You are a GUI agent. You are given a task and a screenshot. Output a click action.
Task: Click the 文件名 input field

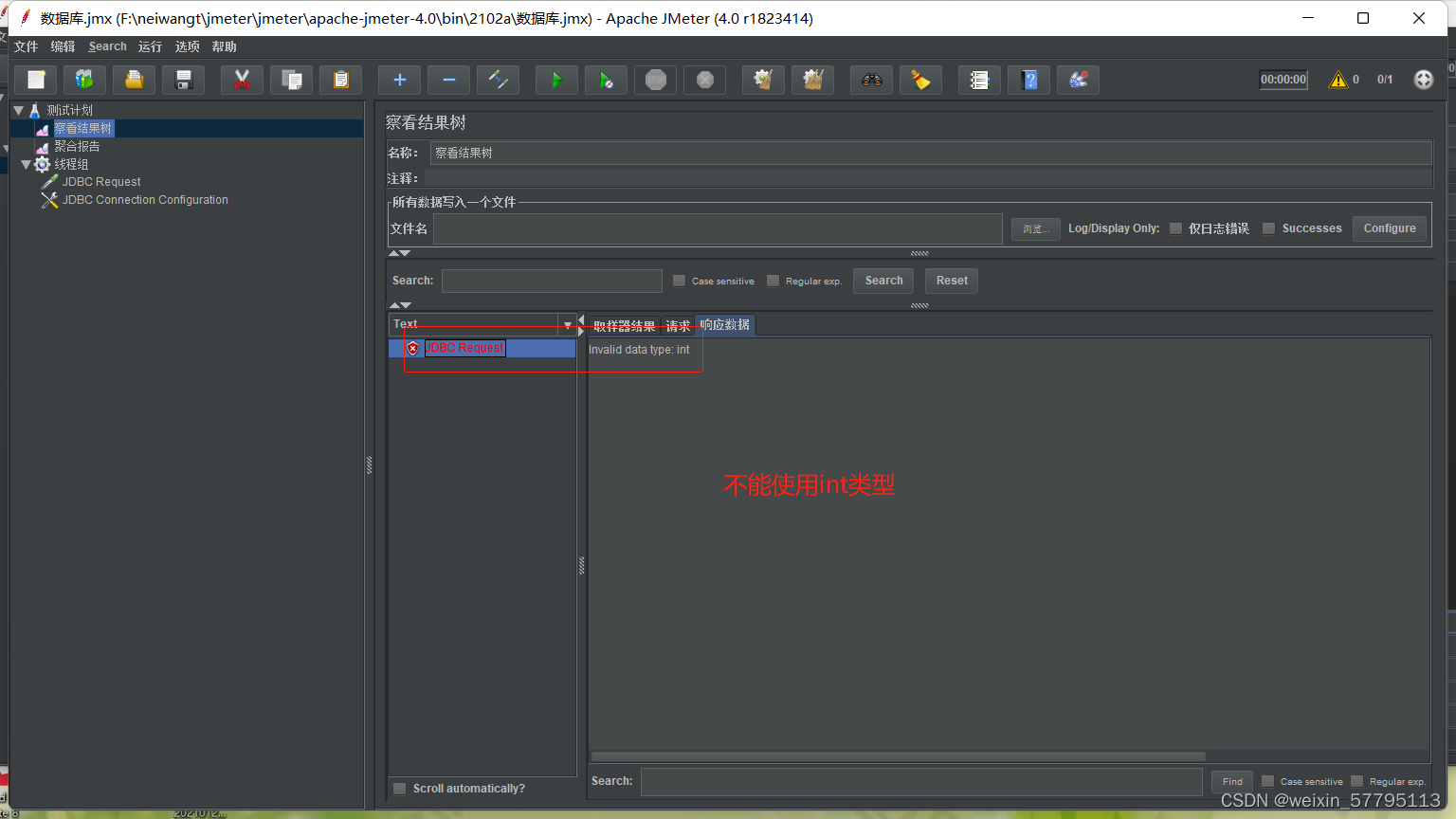coord(718,228)
